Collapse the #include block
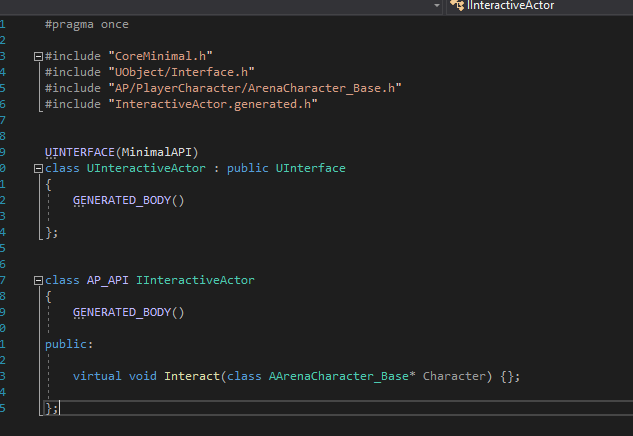This screenshot has height=436, width=633. point(38,57)
